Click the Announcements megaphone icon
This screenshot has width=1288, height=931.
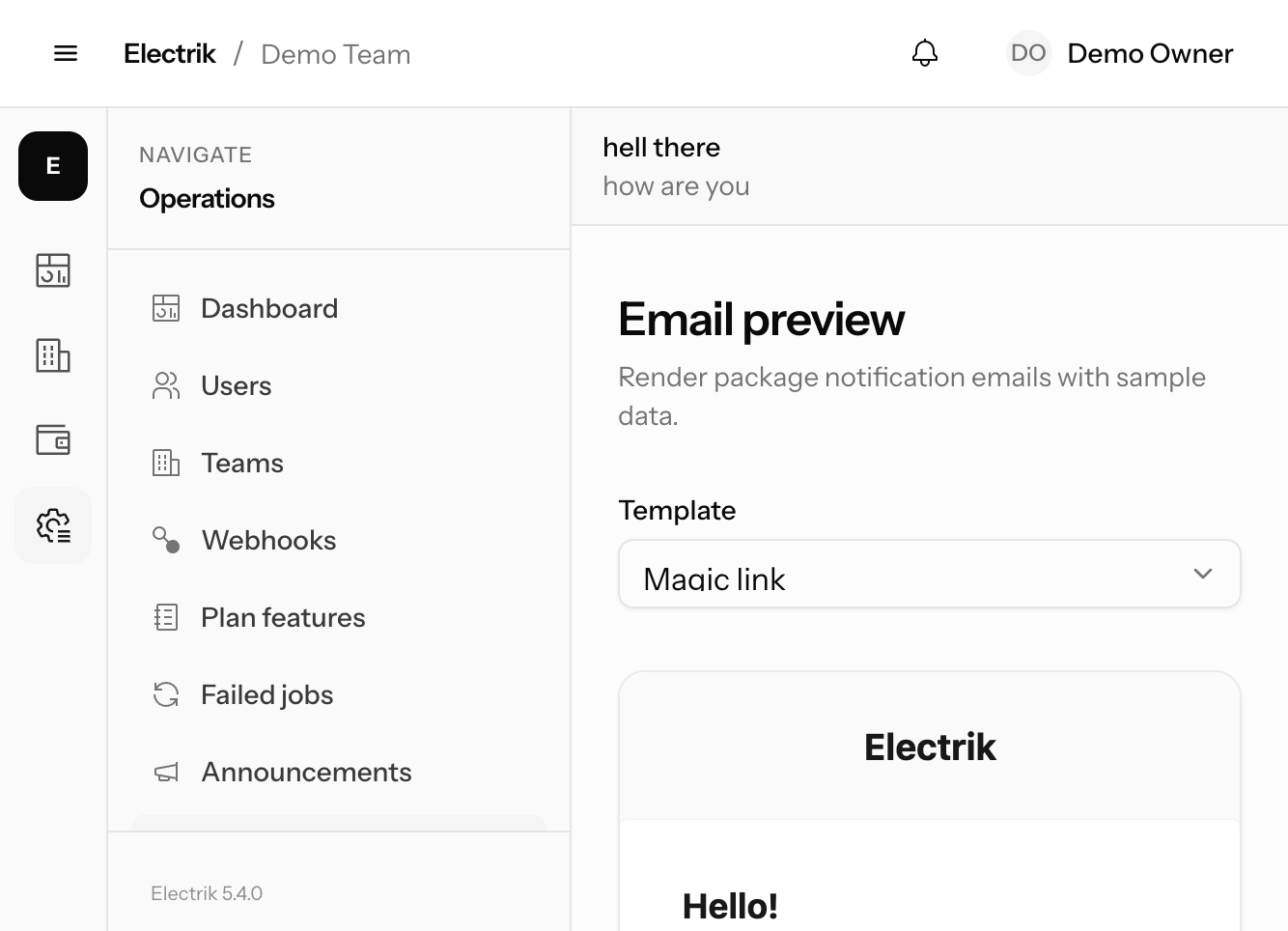point(166,772)
